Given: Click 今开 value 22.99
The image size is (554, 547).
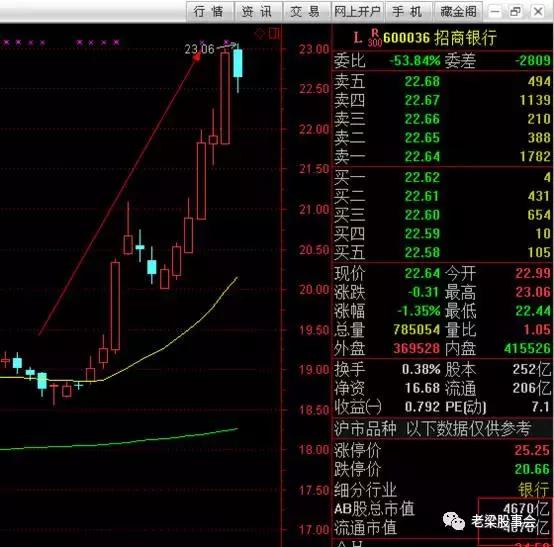Looking at the screenshot, I should click(533, 273).
